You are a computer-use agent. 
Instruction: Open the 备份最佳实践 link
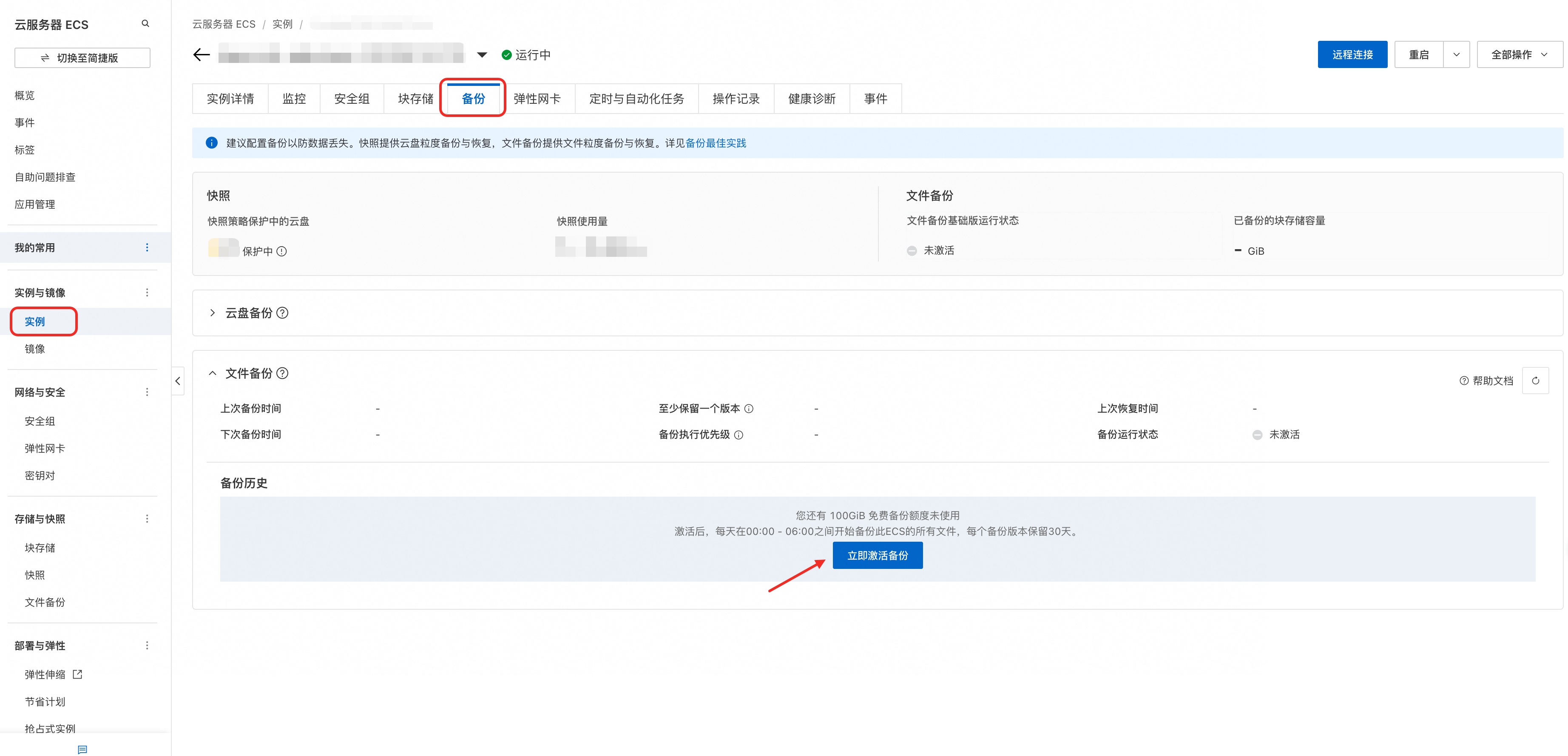[x=715, y=143]
